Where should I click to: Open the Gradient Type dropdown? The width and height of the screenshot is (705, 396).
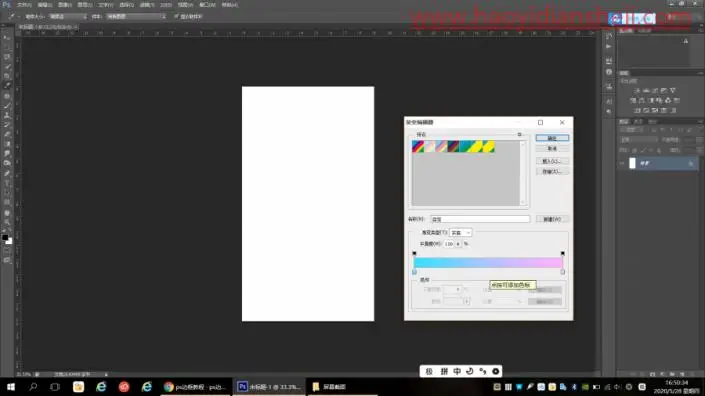[x=460, y=232]
